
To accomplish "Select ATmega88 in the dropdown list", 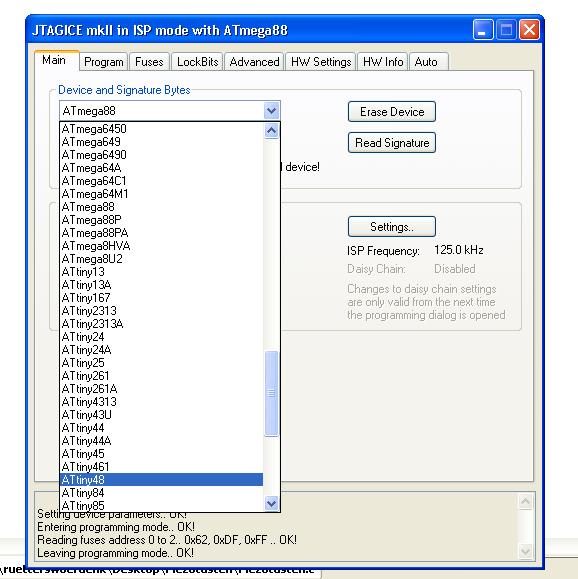I will 161,207.
